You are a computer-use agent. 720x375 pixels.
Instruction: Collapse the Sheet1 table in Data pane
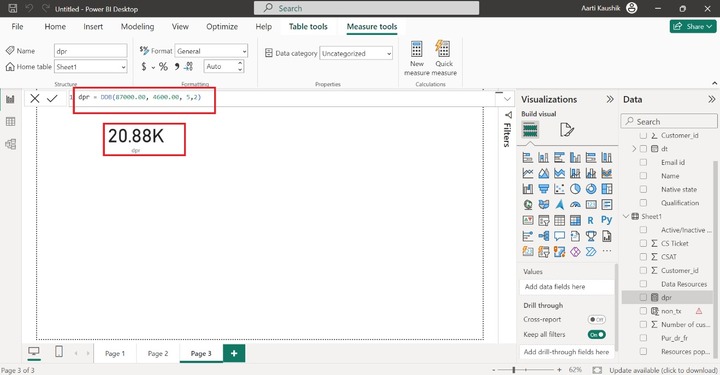[x=626, y=216]
